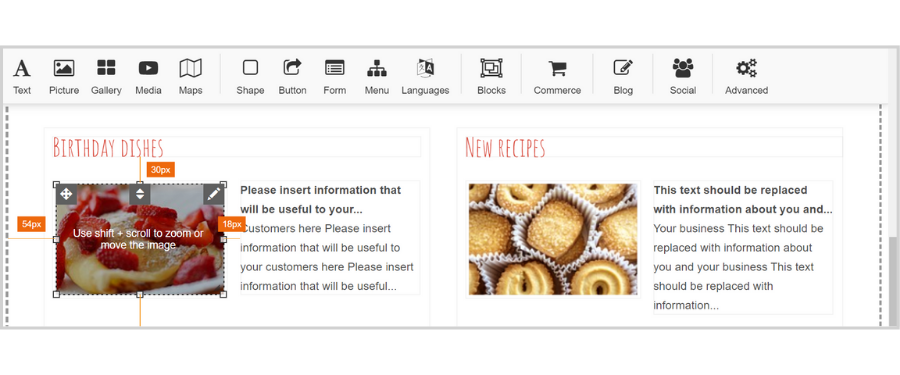Select the Text tool
900x375 pixels.
pyautogui.click(x=22, y=76)
